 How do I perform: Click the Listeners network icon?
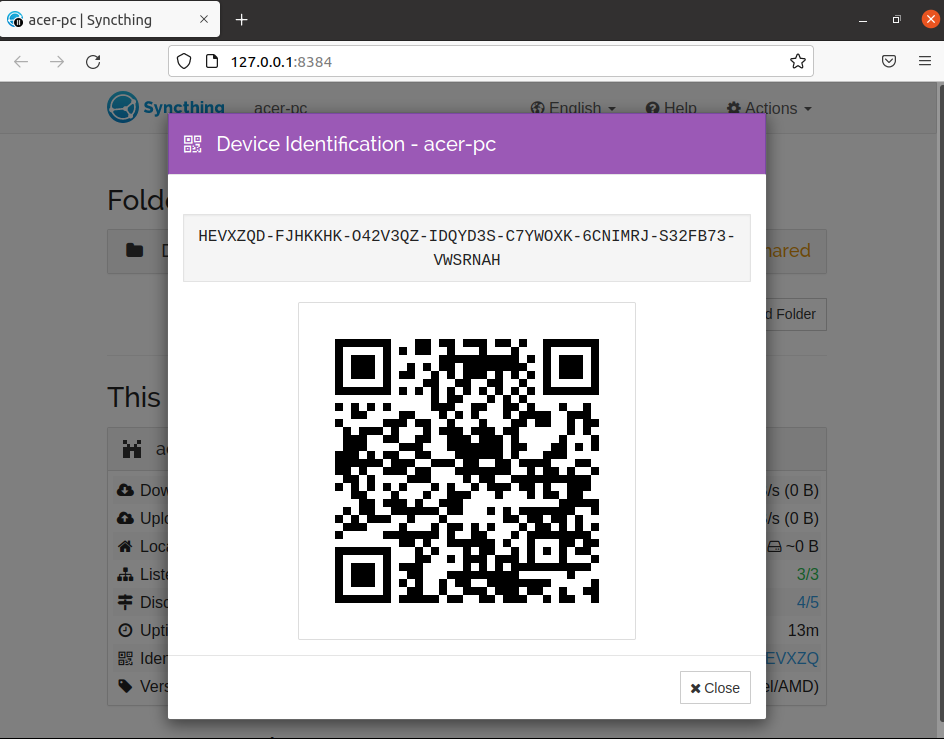[x=125, y=575]
